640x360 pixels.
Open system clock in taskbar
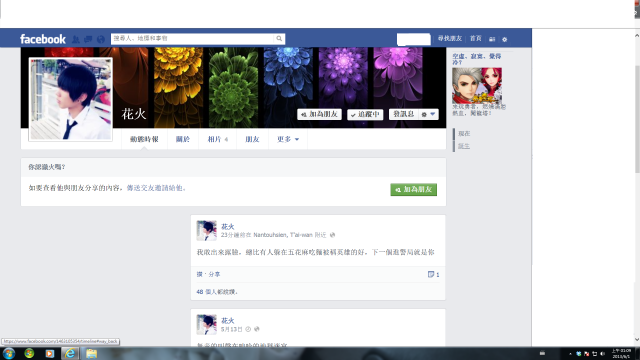621,353
